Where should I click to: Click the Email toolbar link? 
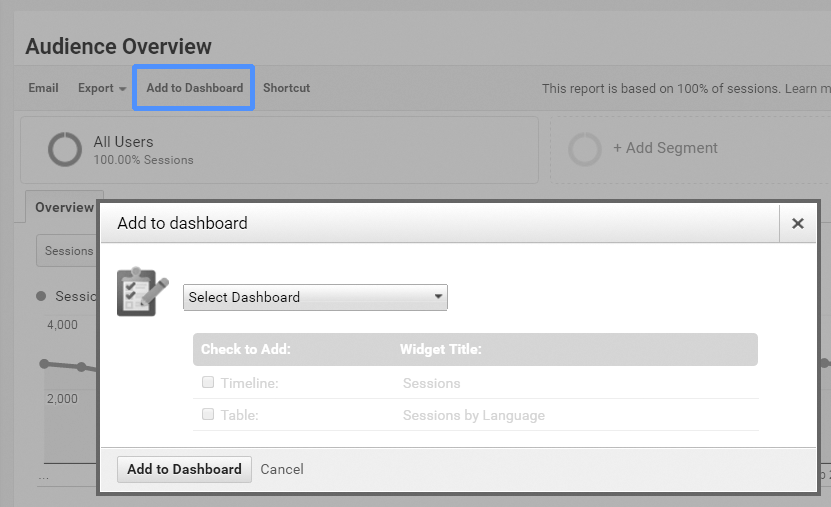coord(43,88)
